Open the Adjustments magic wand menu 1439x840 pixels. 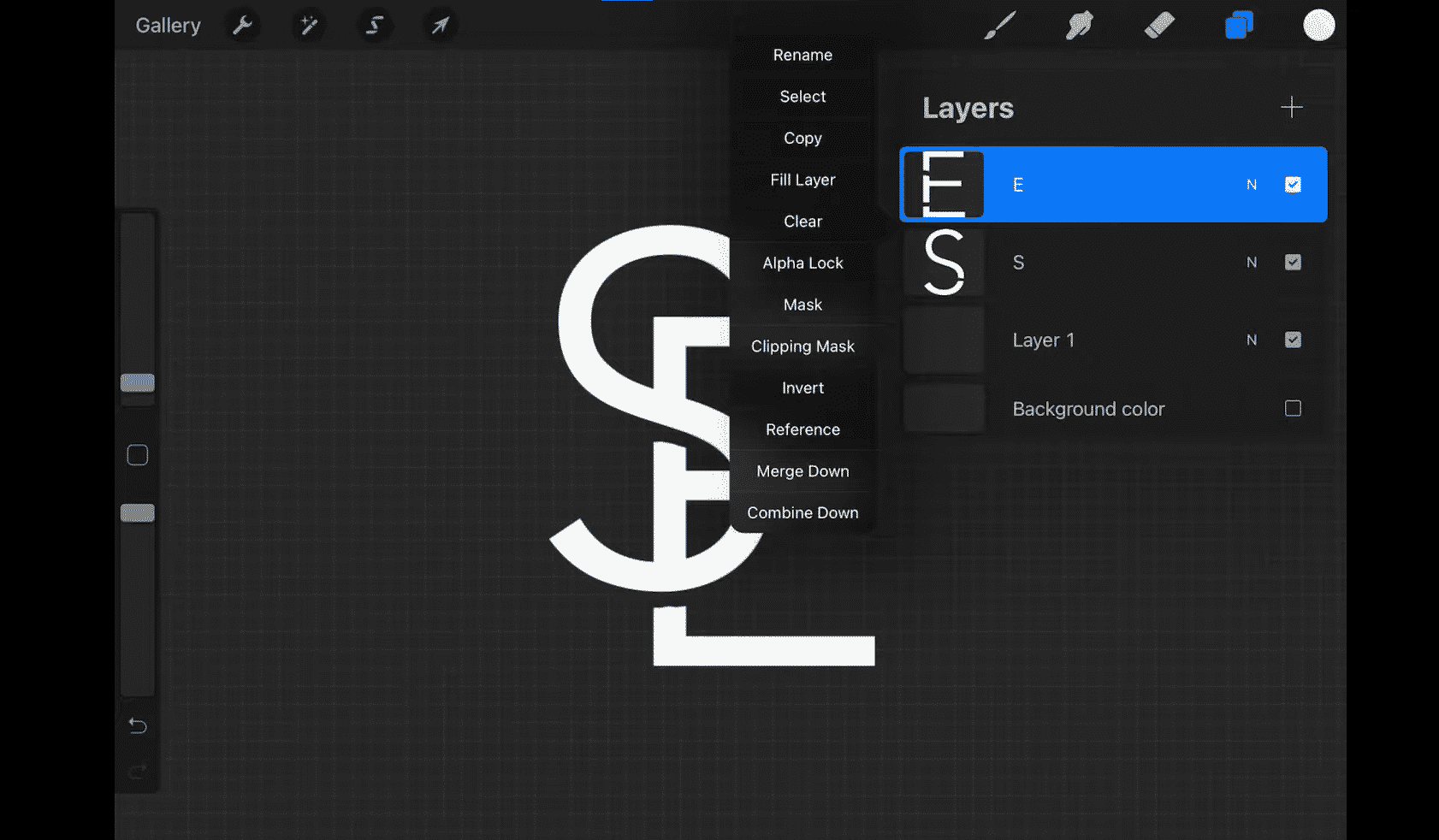(x=309, y=26)
